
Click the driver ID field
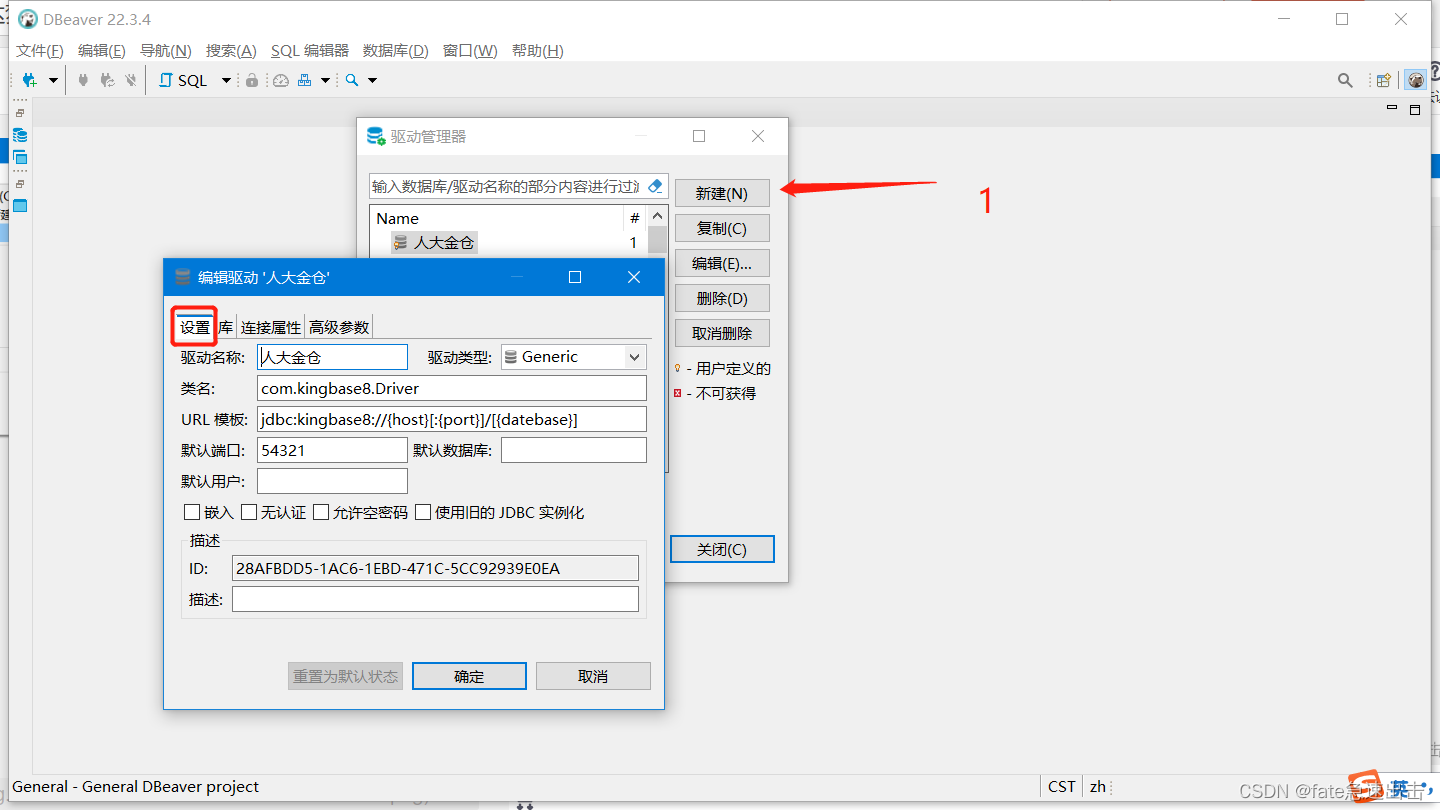[435, 568]
